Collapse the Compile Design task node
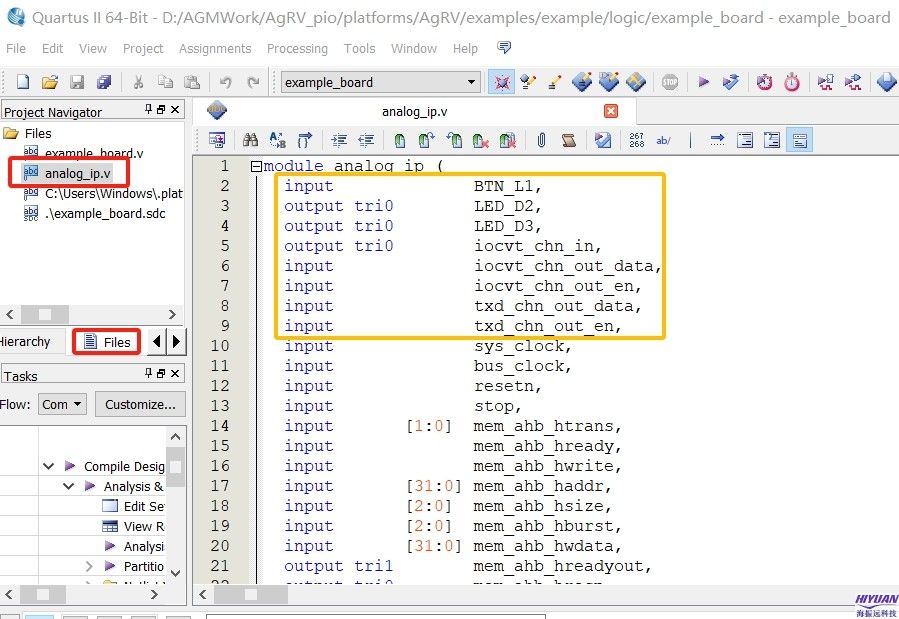899x619 pixels. pos(49,466)
